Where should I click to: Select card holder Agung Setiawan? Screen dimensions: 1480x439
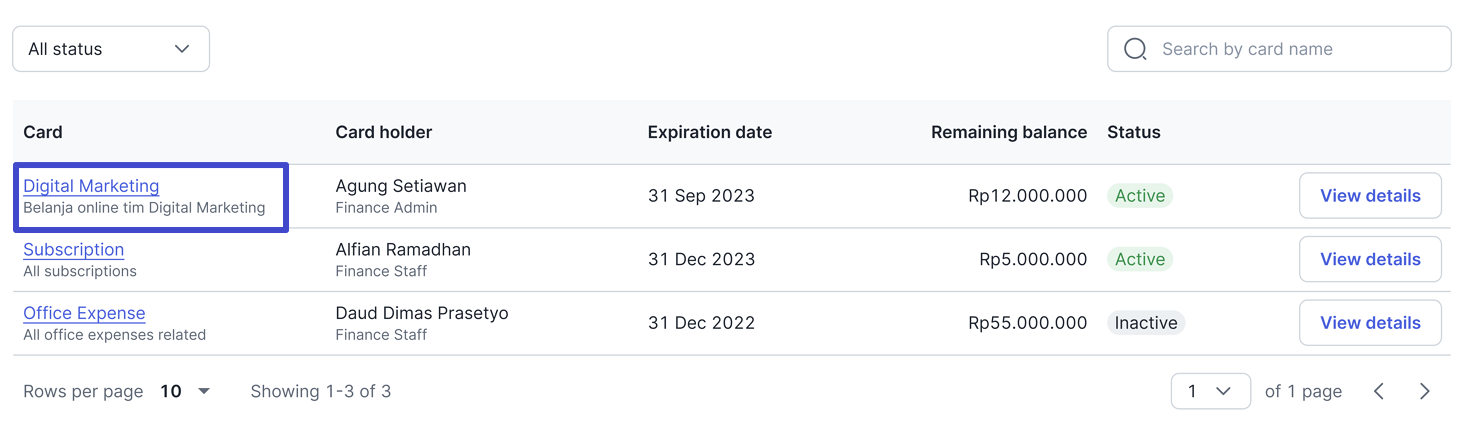[401, 186]
